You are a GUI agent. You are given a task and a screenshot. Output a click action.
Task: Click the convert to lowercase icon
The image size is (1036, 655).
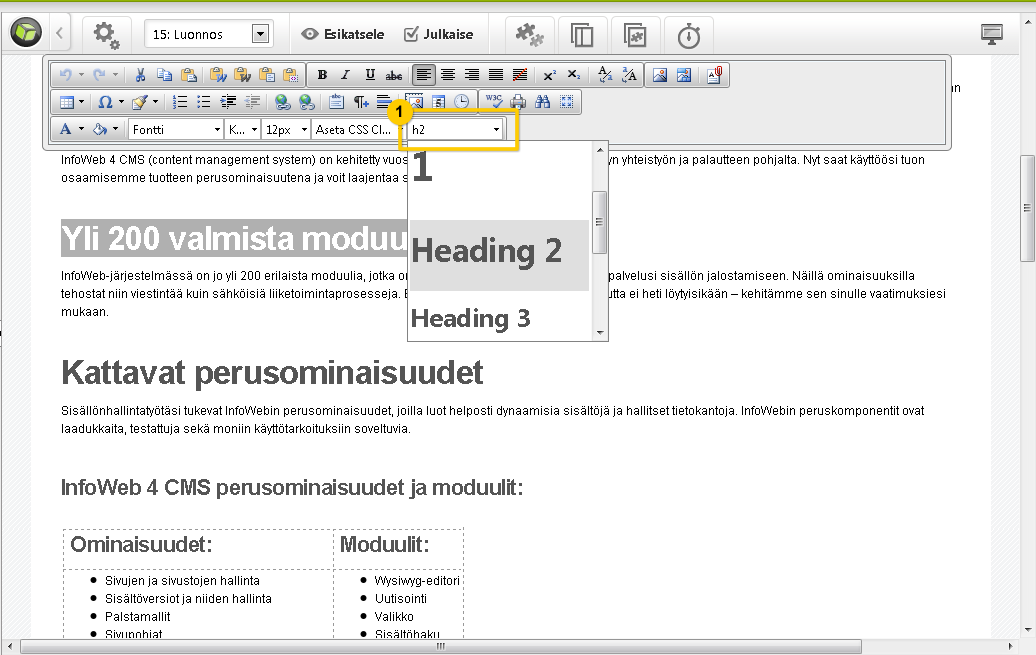point(605,75)
